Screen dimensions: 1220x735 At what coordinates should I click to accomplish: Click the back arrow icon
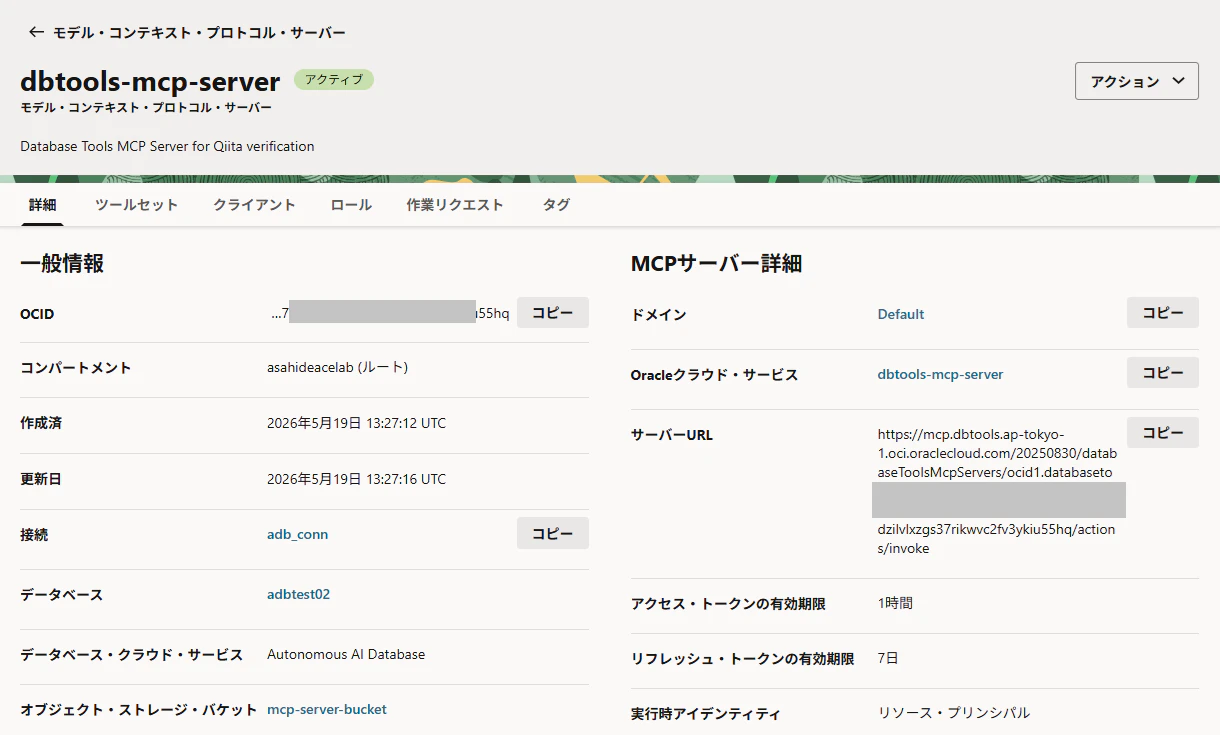click(x=37, y=32)
